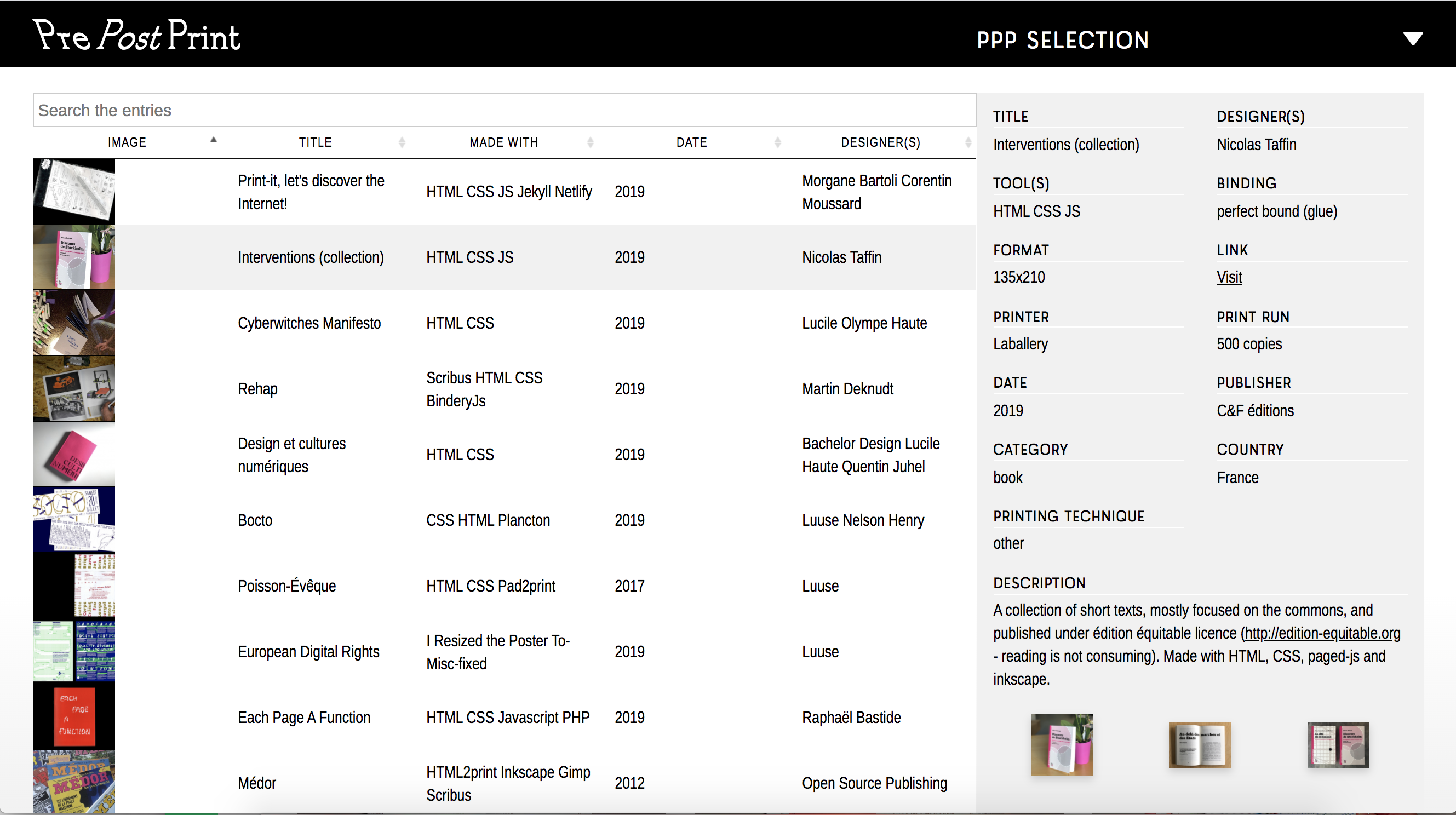Open the pink book with plant thumbnail
The height and width of the screenshot is (815, 1456).
(x=1062, y=744)
